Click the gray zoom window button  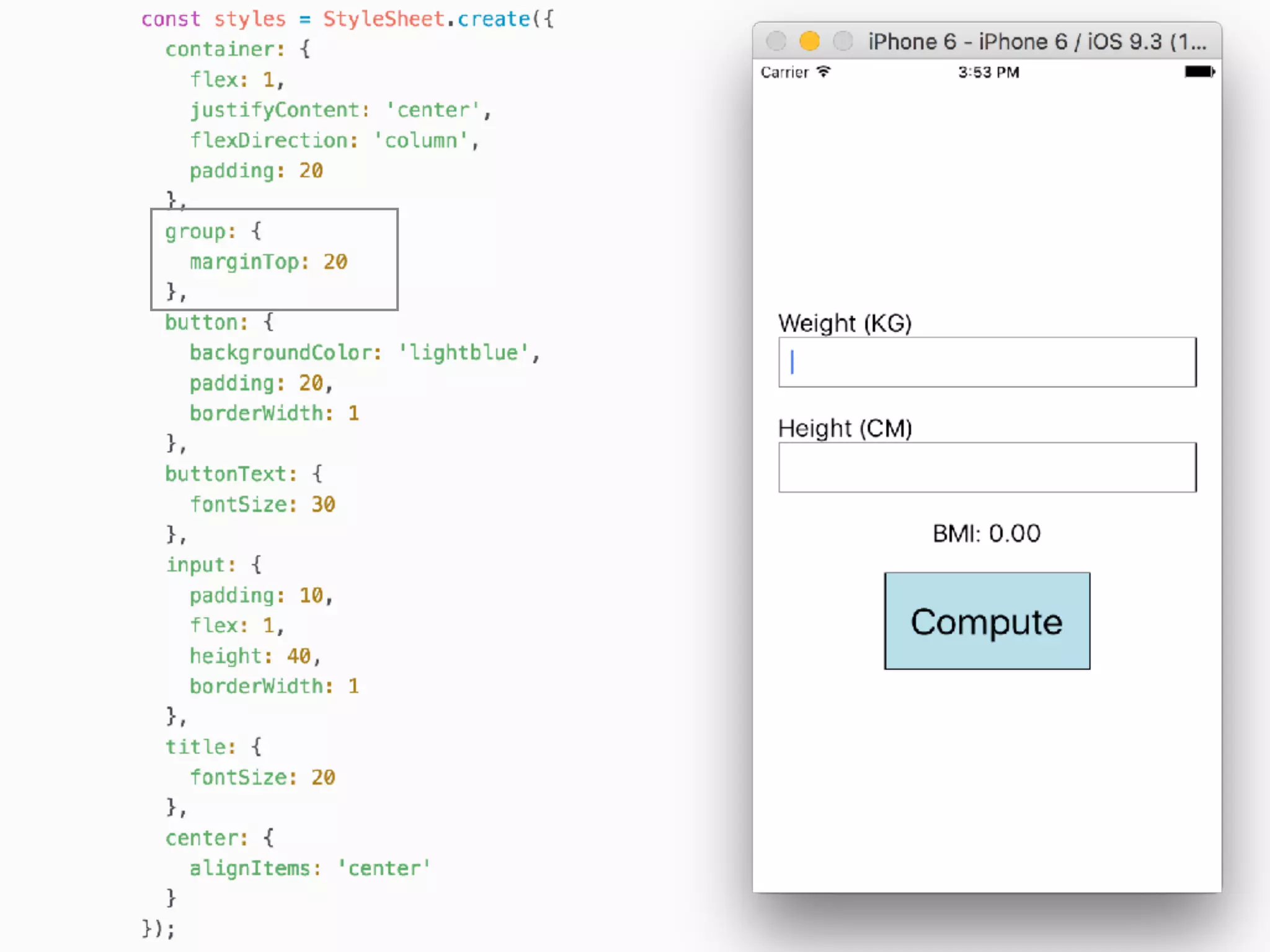point(843,41)
